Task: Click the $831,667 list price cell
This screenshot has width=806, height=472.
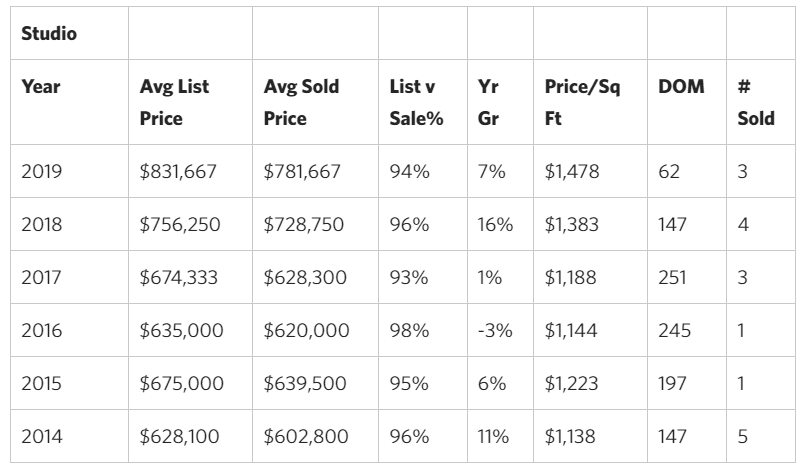Action: click(178, 172)
